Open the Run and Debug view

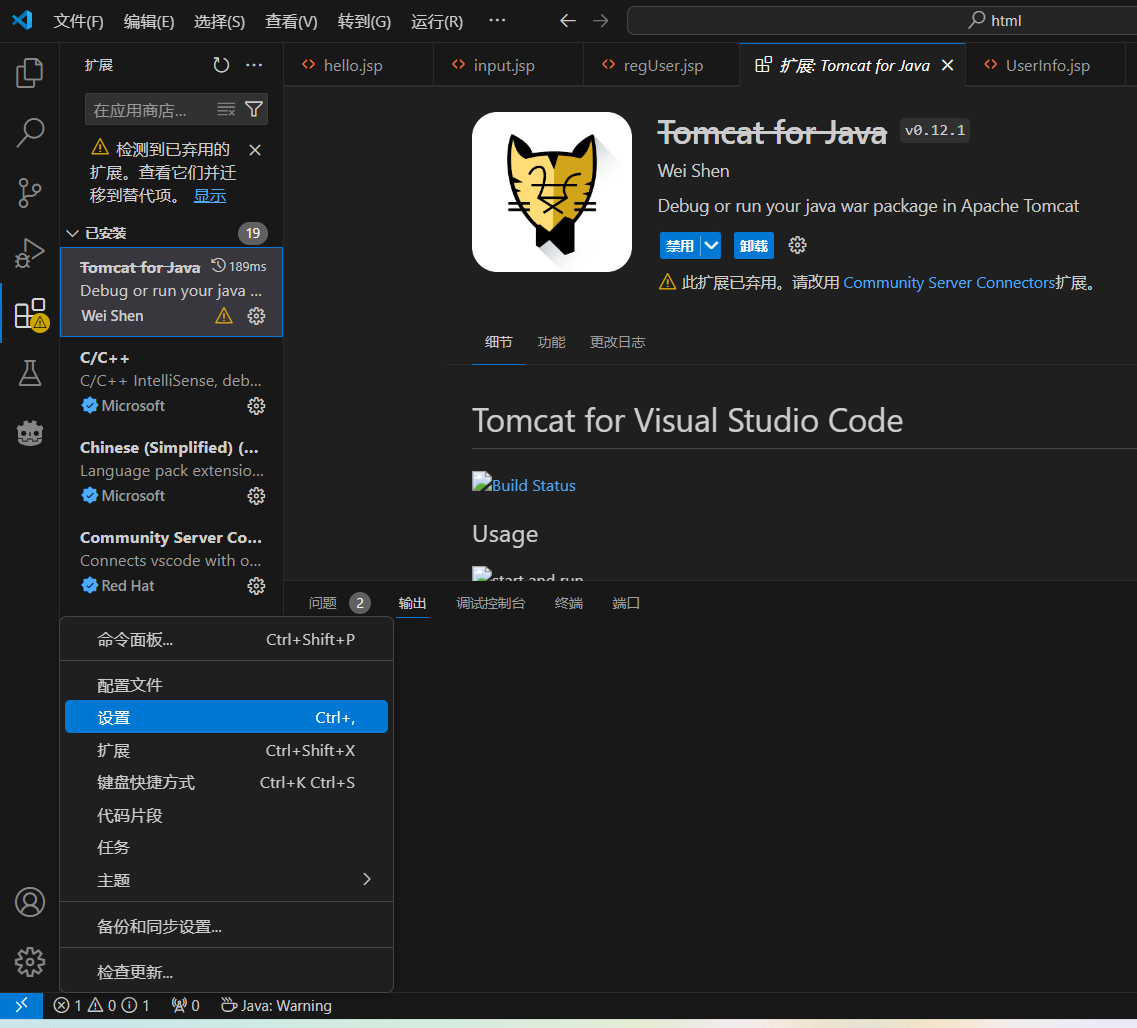pos(30,253)
